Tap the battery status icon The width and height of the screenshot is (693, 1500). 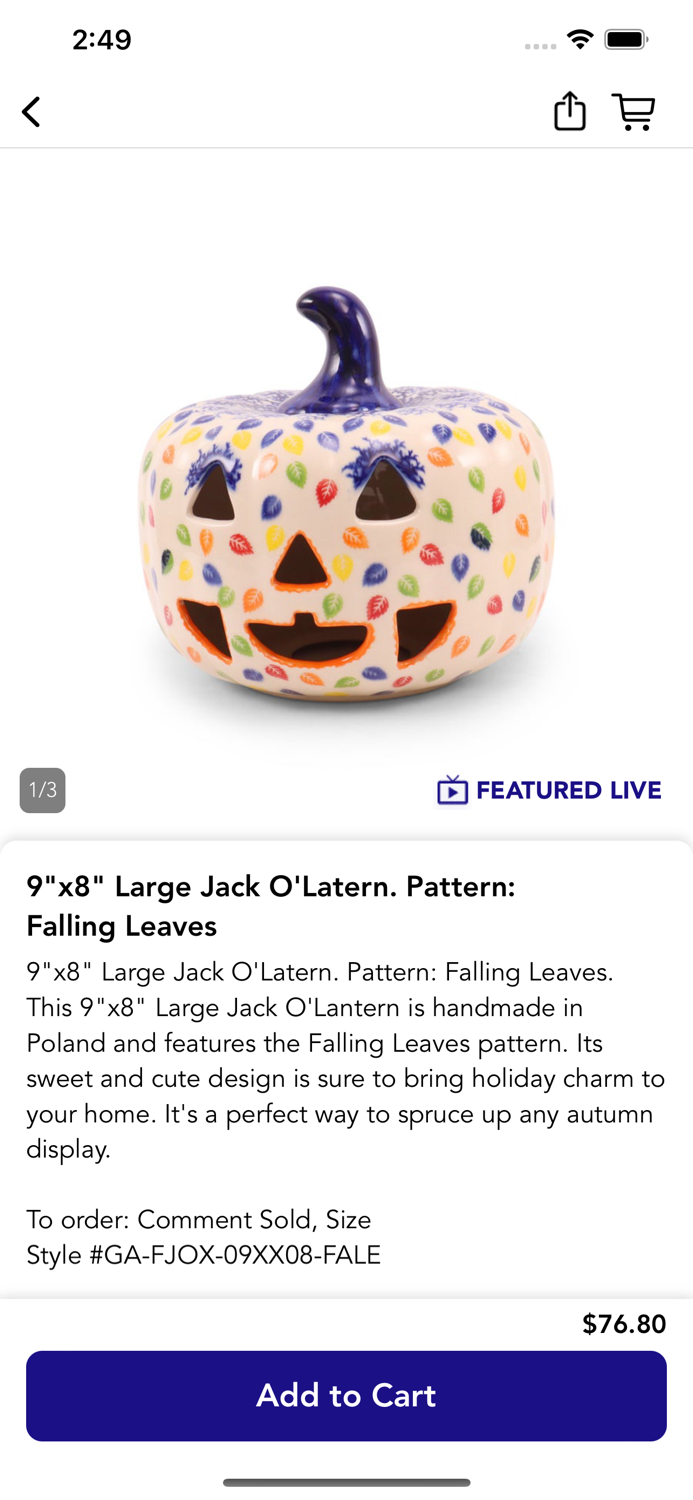click(627, 40)
